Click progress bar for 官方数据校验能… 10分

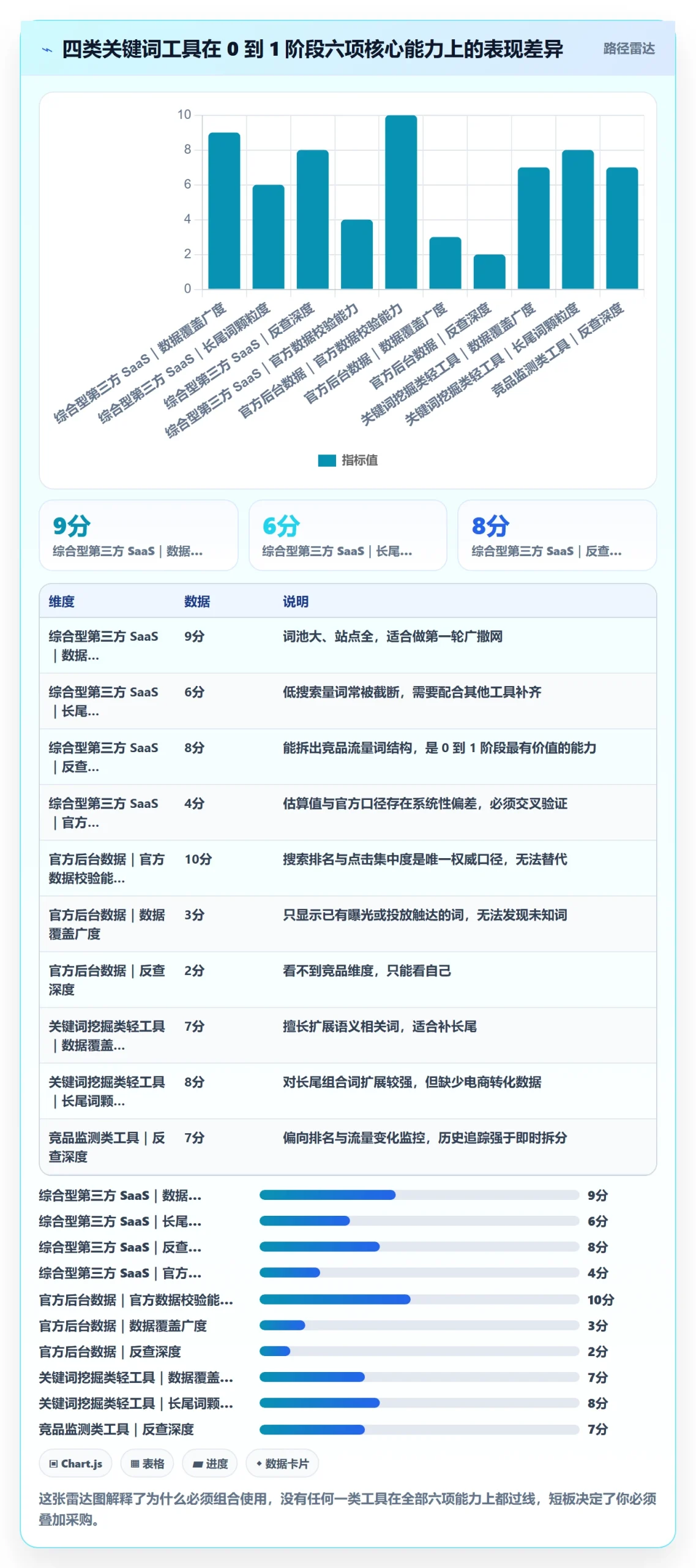[419, 1300]
